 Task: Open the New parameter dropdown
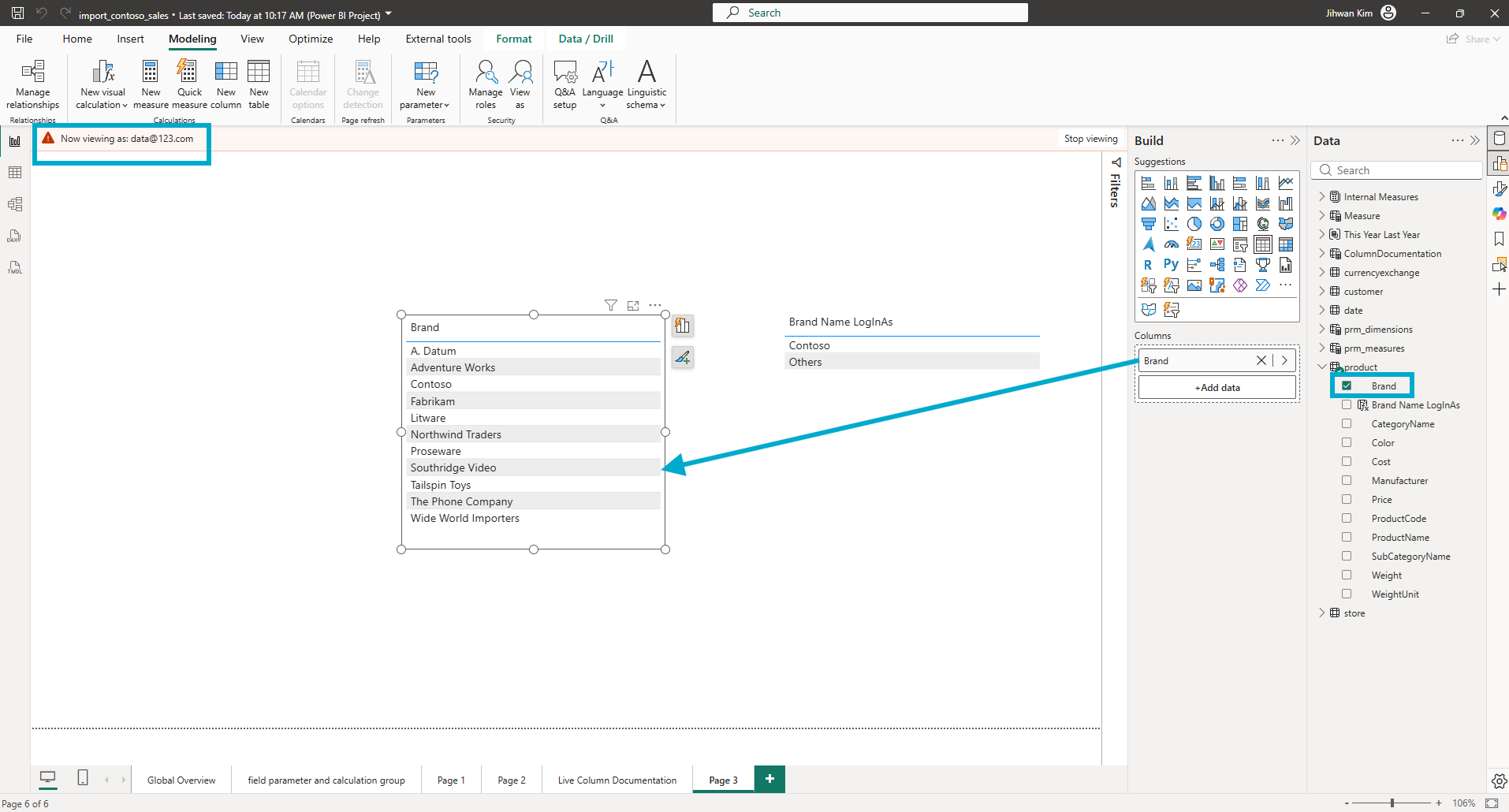pyautogui.click(x=425, y=85)
